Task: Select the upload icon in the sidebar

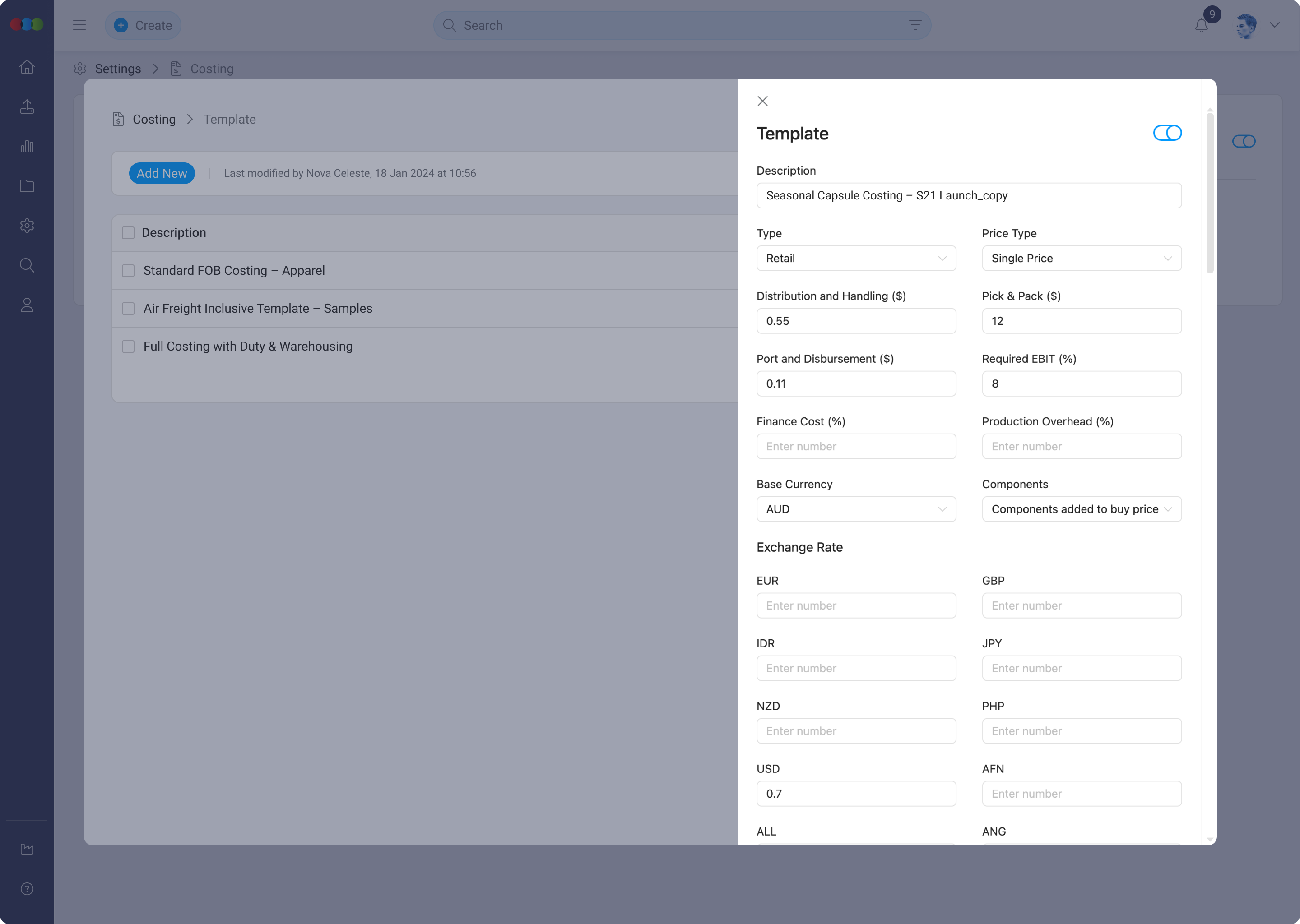Action: click(27, 106)
